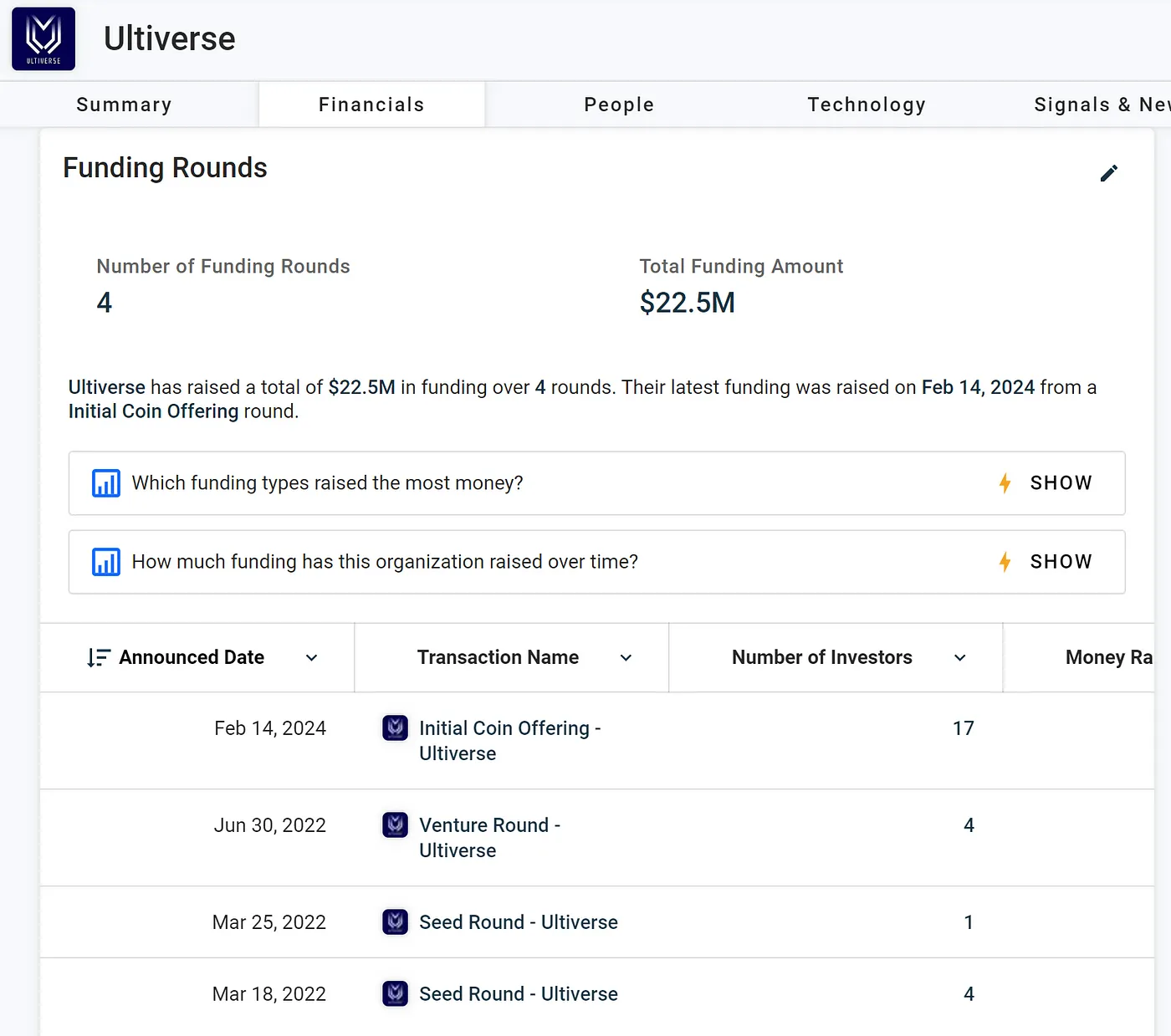Click Ultiverse icon in Mar 18, 2022 row
1171x1036 pixels.
[396, 993]
